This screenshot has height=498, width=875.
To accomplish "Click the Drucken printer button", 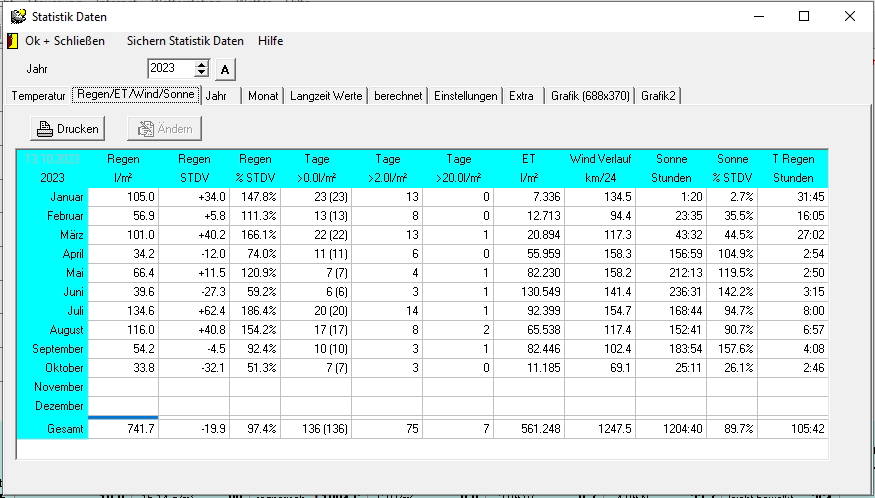I will [67, 128].
